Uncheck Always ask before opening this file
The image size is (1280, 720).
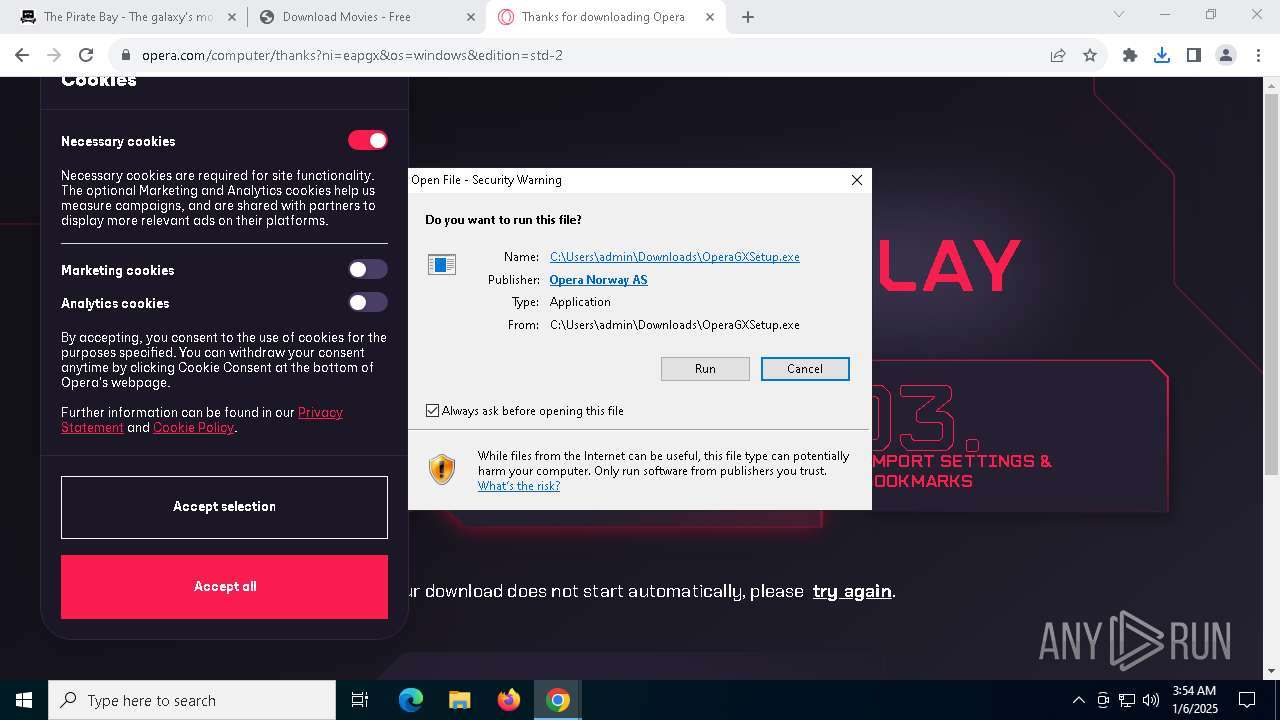pyautogui.click(x=432, y=410)
